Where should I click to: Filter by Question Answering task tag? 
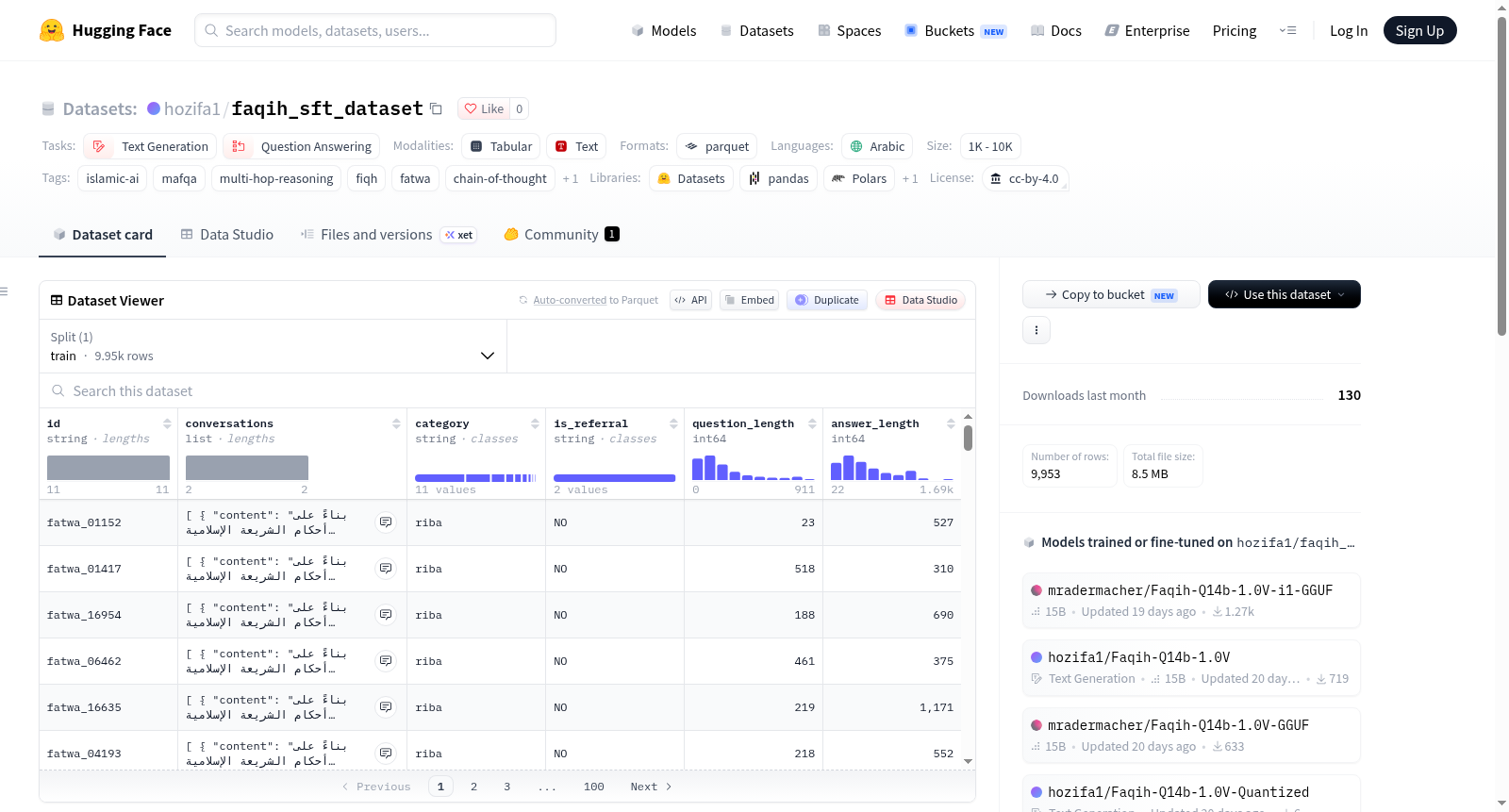pyautogui.click(x=302, y=146)
